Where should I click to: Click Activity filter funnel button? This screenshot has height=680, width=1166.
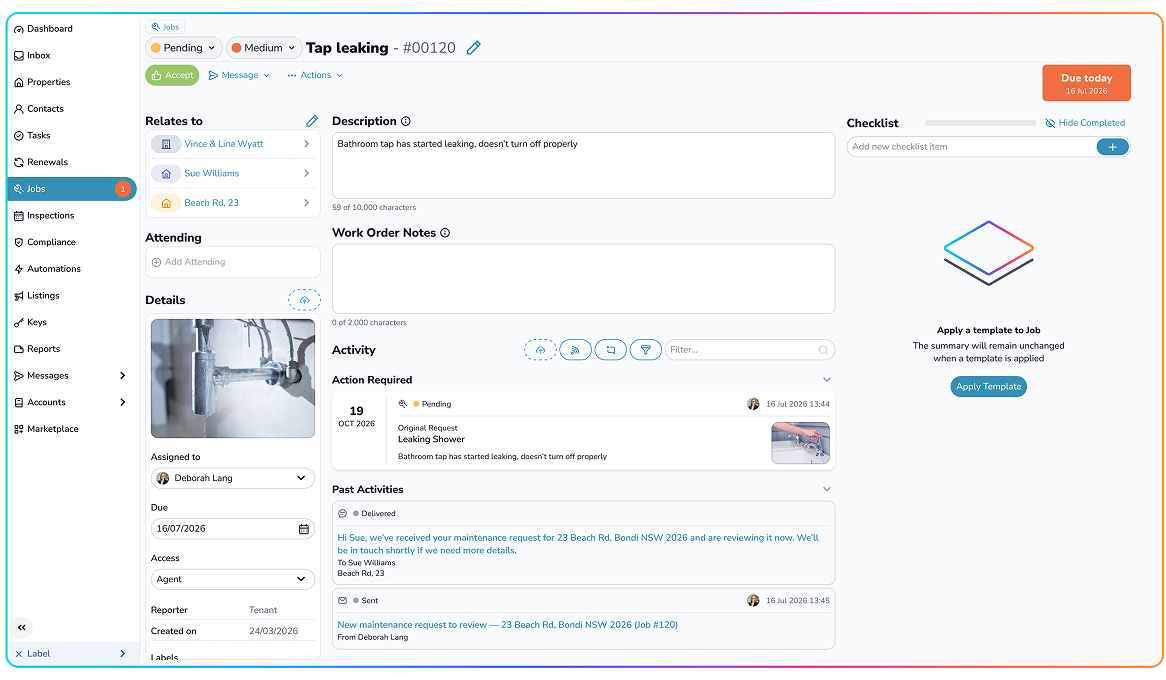point(645,350)
